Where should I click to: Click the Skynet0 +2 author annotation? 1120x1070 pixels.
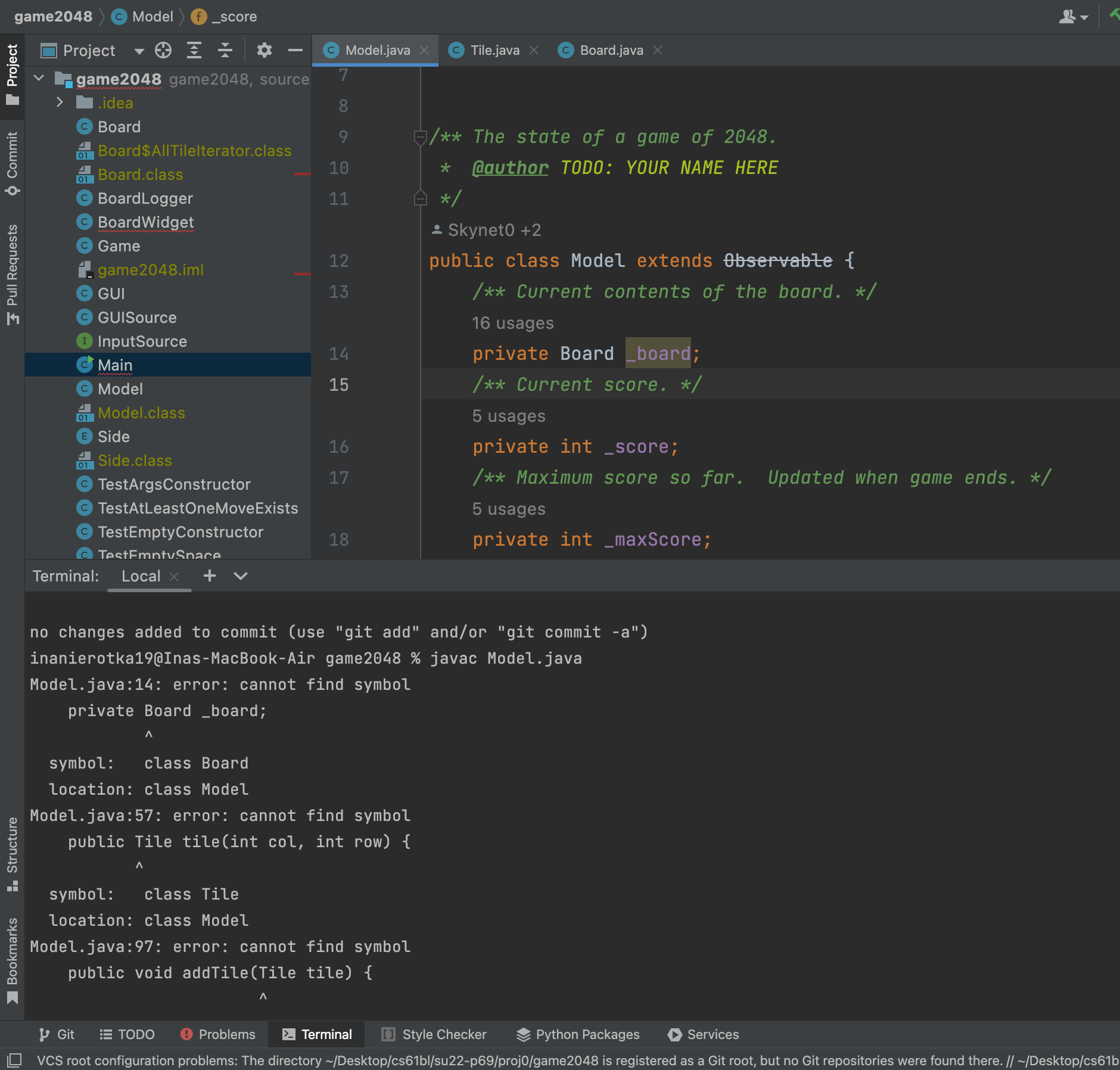point(487,230)
